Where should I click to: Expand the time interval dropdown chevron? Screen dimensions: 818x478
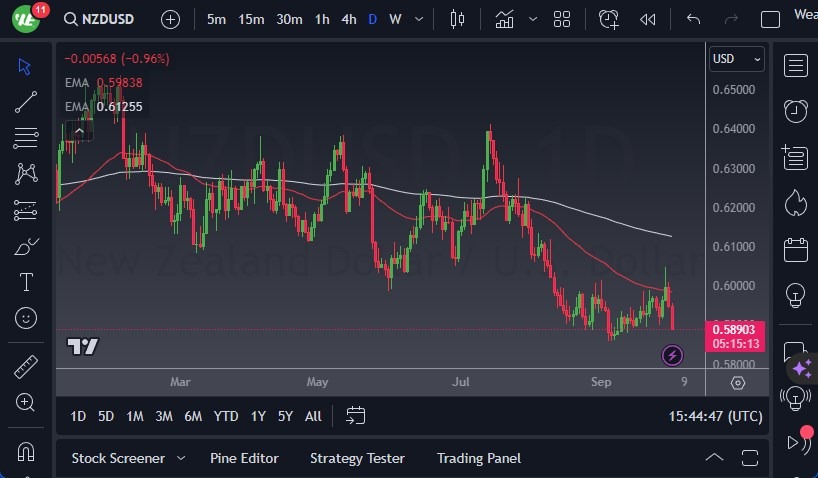click(418, 19)
